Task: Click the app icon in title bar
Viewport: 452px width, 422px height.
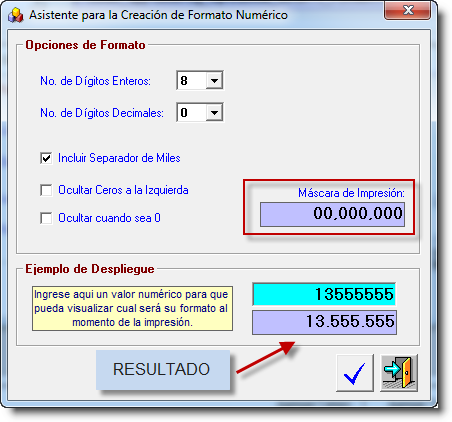Action: (x=16, y=15)
